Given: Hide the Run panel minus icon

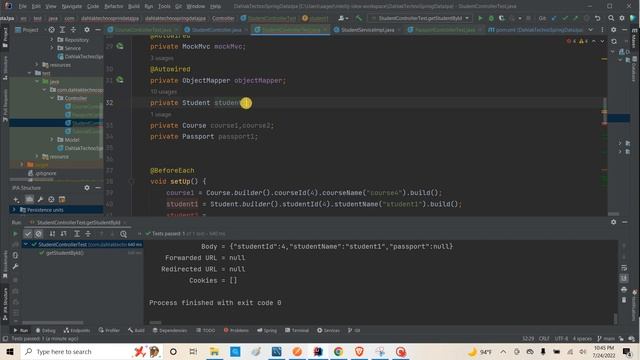Looking at the screenshot, I should (x=624, y=222).
